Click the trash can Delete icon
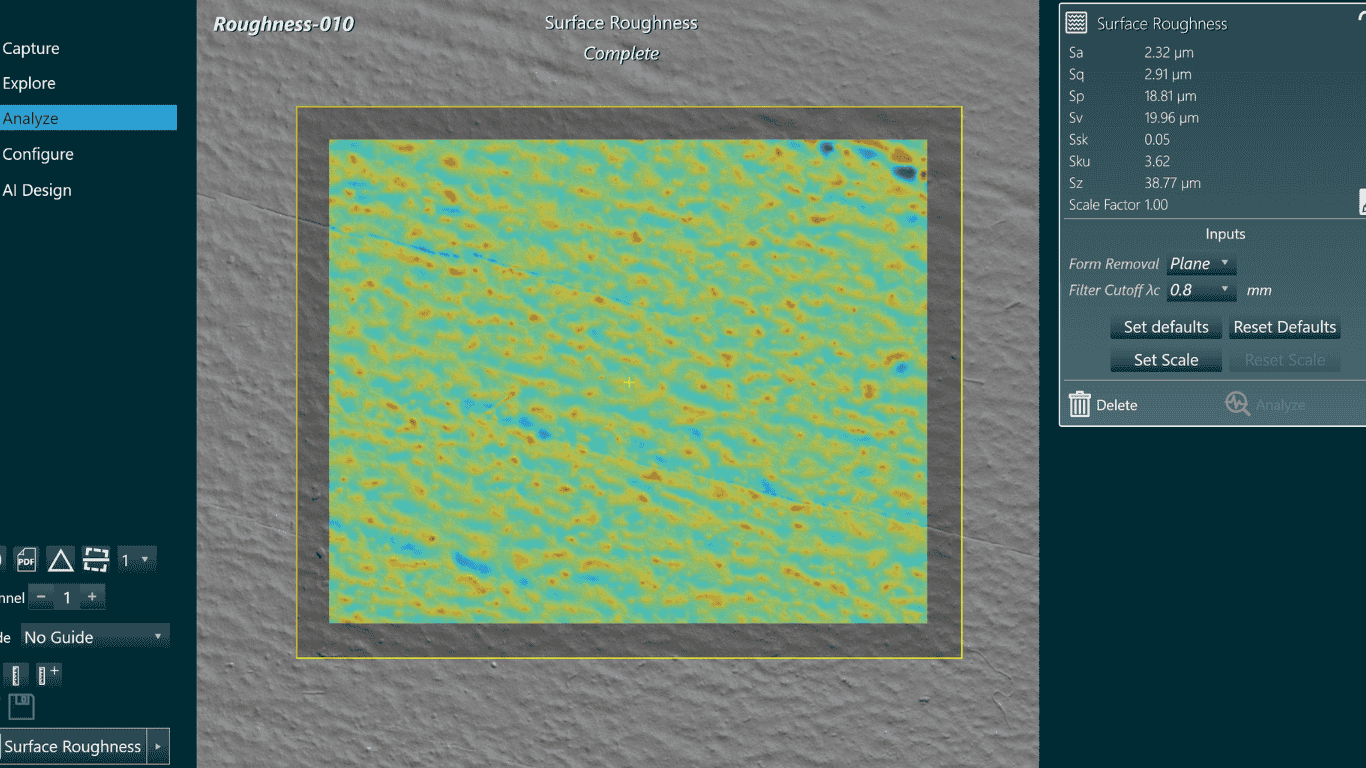The image size is (1366, 768). (x=1080, y=405)
